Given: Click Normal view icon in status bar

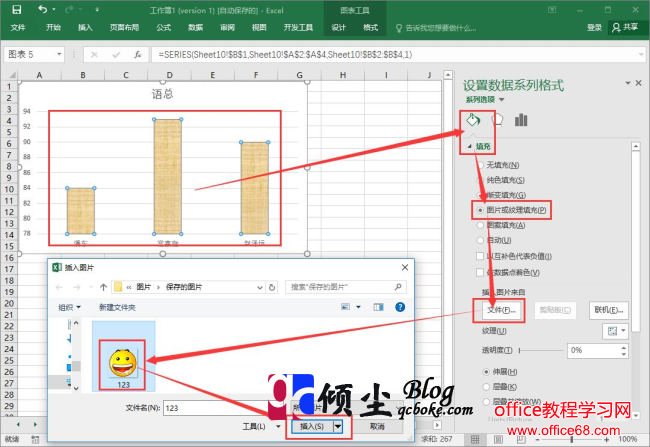Looking at the screenshot, I should 475,439.
